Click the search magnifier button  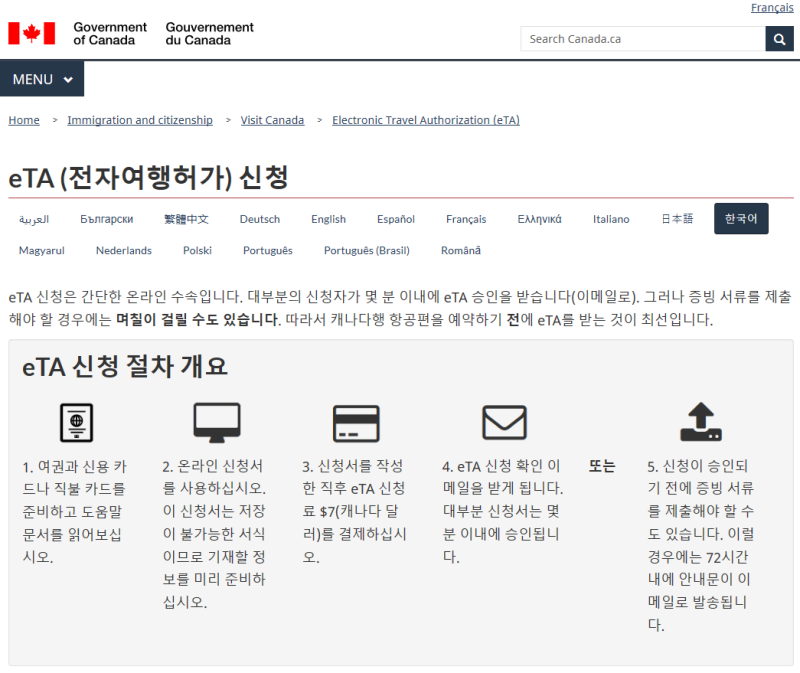(779, 39)
